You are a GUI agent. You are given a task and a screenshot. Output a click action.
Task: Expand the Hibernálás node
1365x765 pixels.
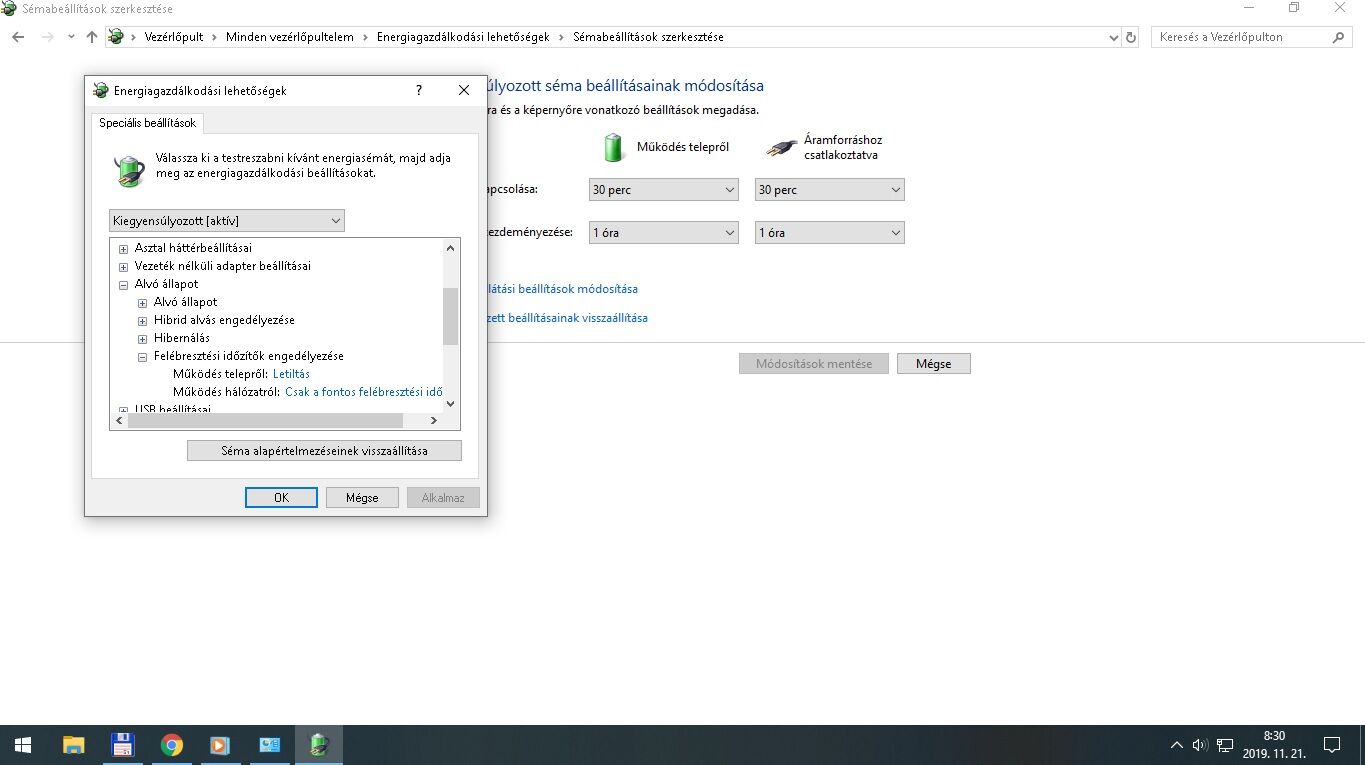143,338
